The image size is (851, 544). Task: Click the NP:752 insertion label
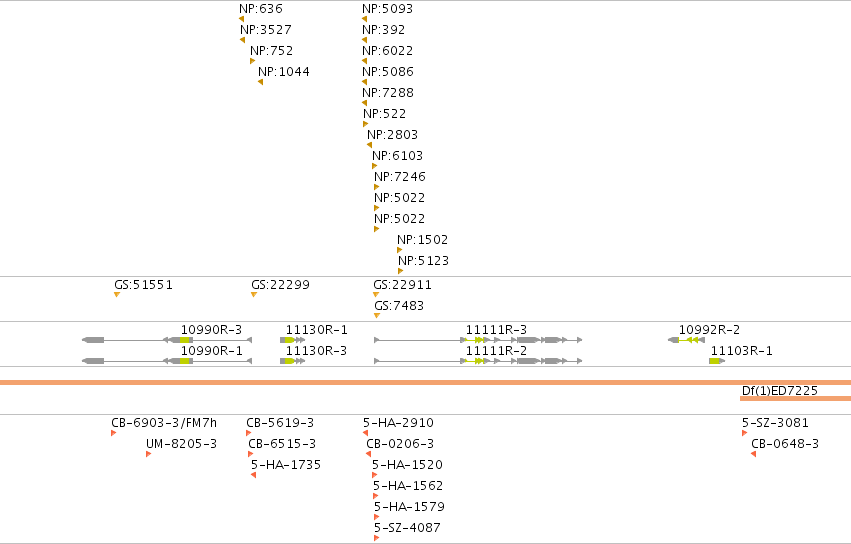[271, 51]
